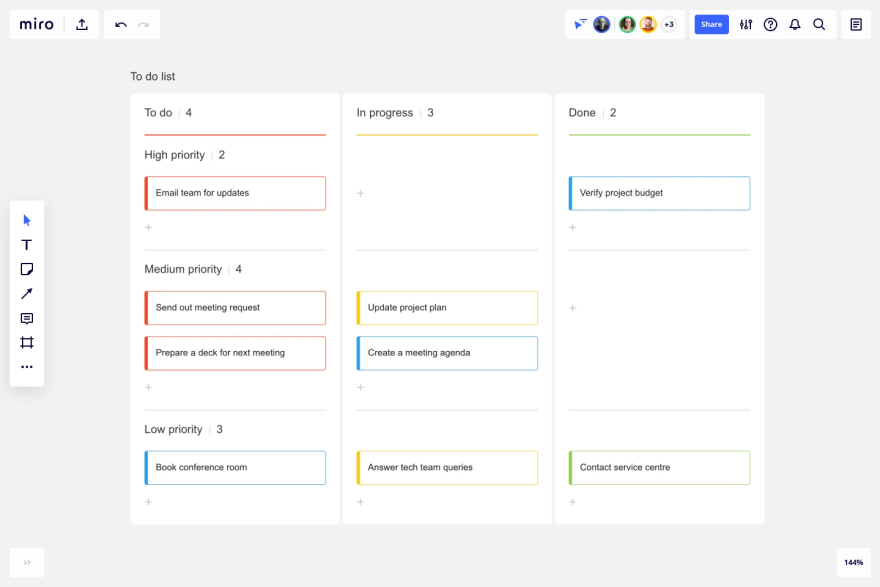The width and height of the screenshot is (880, 587).
Task: Select the Frame tool
Action: (26, 342)
